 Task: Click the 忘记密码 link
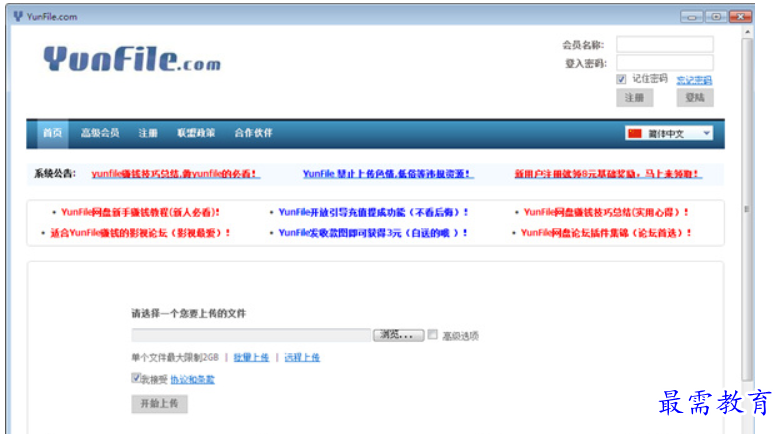point(694,80)
